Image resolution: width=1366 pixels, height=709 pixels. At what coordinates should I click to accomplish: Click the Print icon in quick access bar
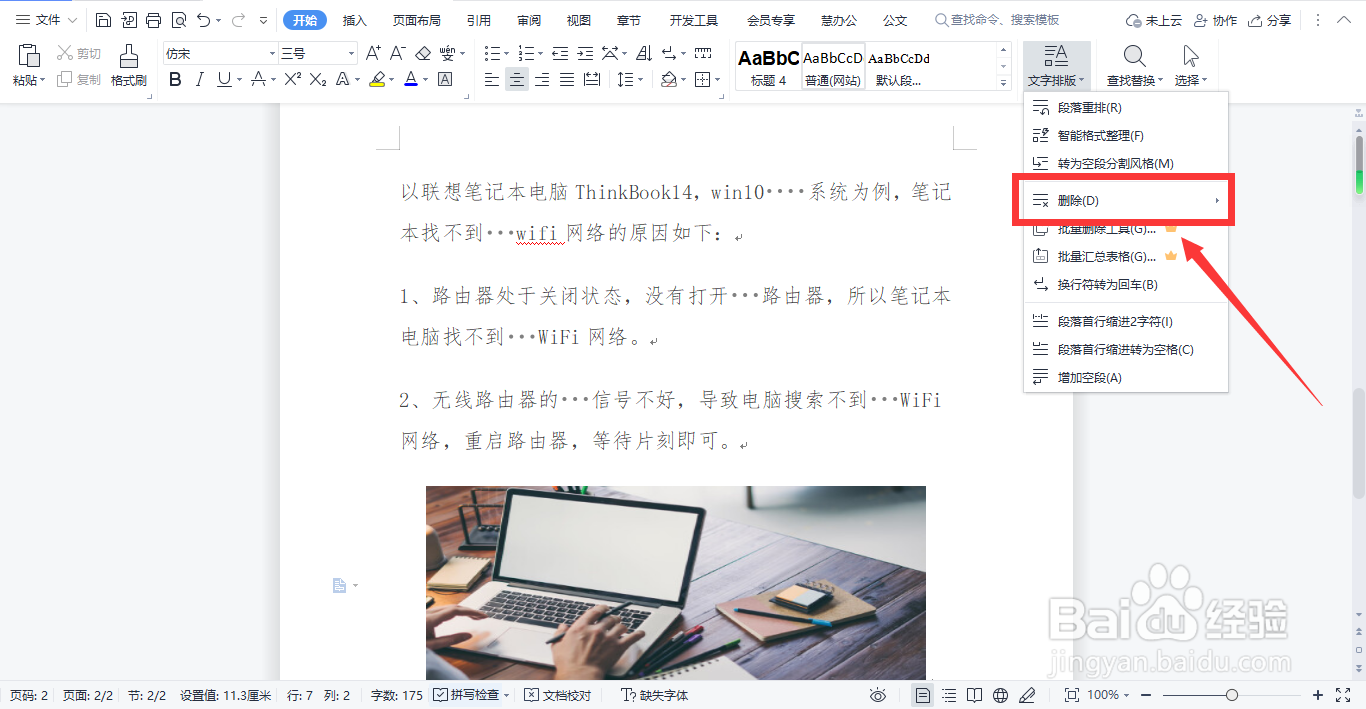tap(153, 20)
